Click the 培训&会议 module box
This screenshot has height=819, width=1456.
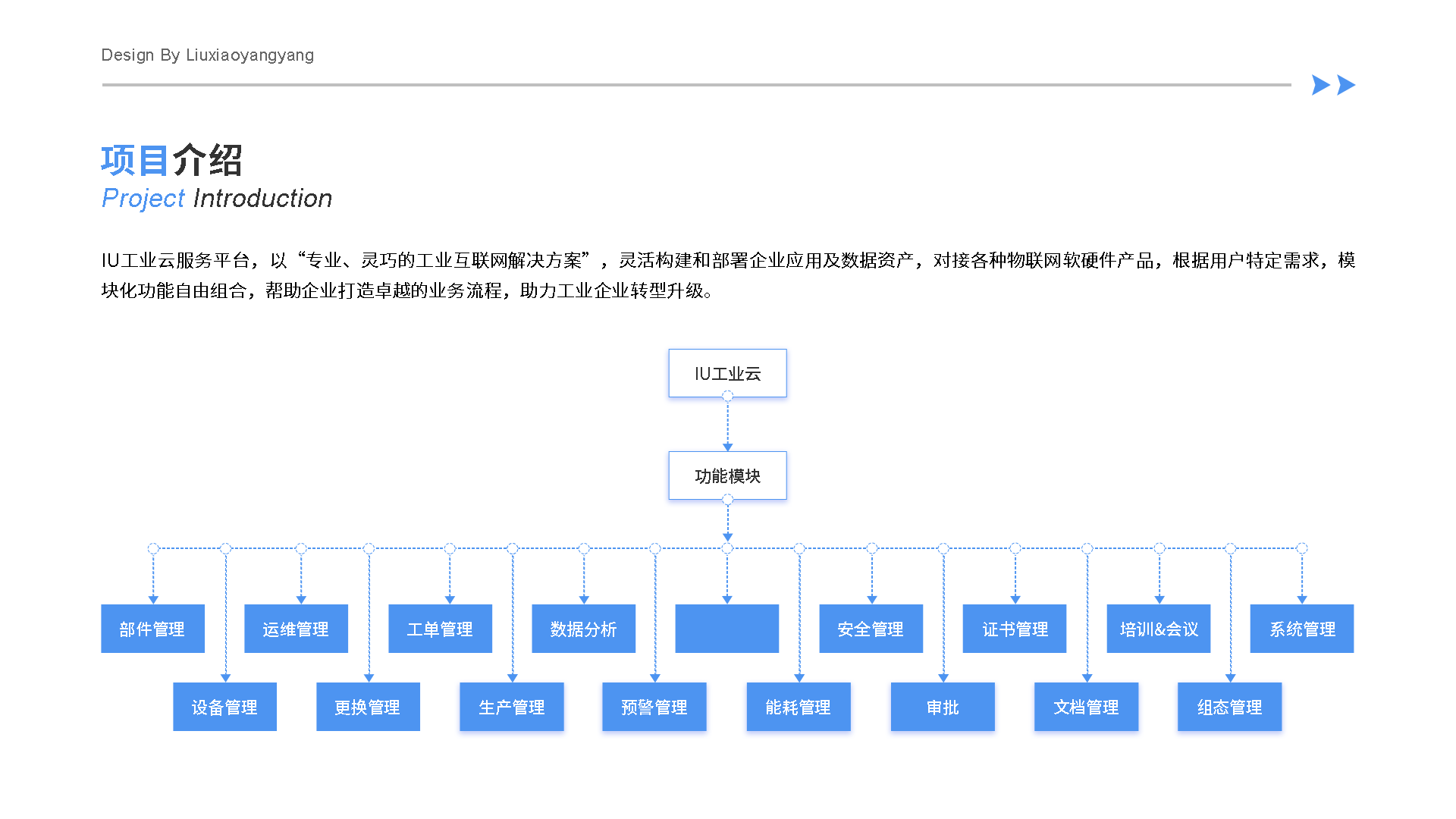point(1158,629)
